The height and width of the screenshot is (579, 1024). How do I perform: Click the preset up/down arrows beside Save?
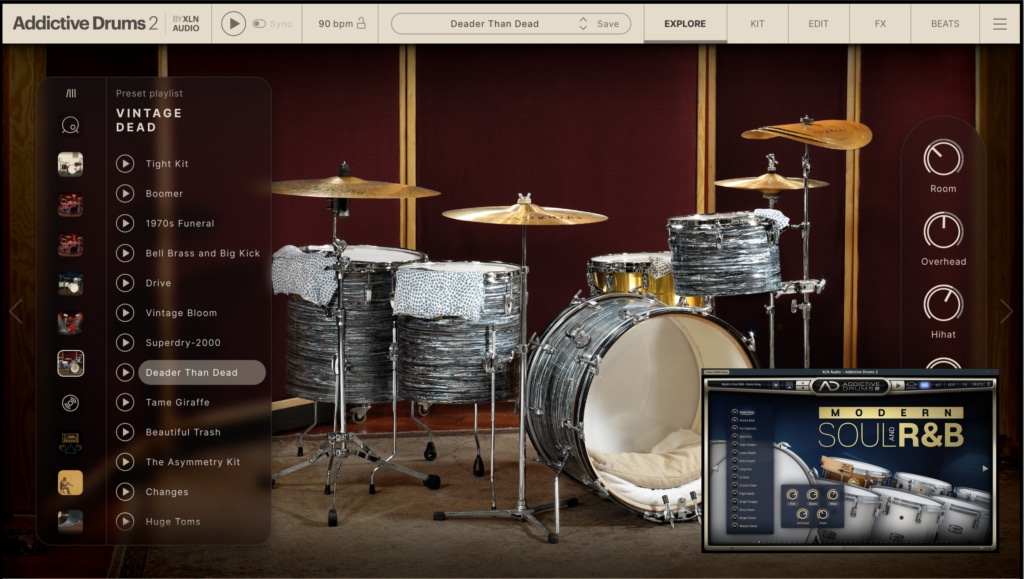pos(583,23)
